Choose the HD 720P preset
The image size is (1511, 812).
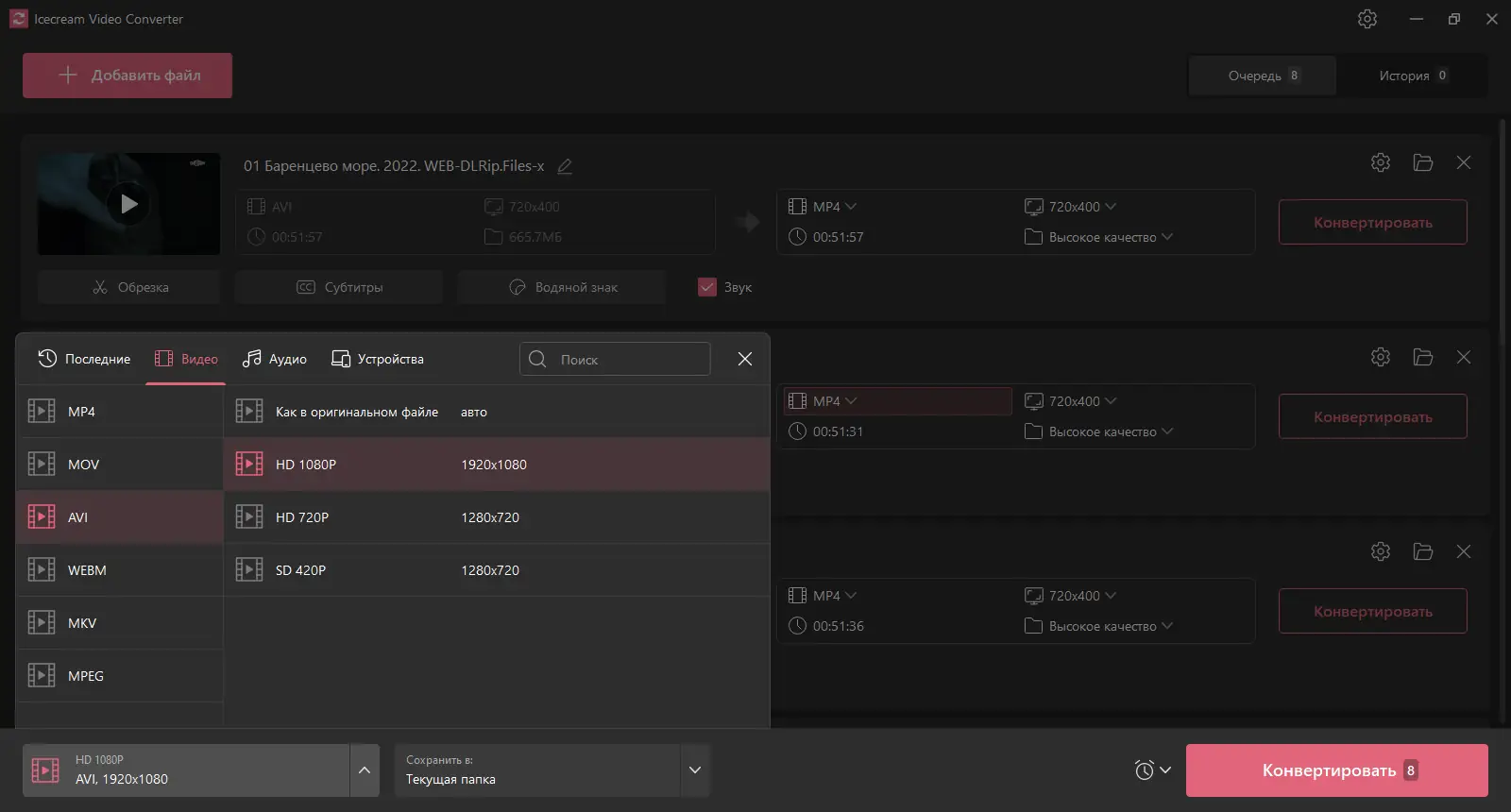click(x=497, y=517)
